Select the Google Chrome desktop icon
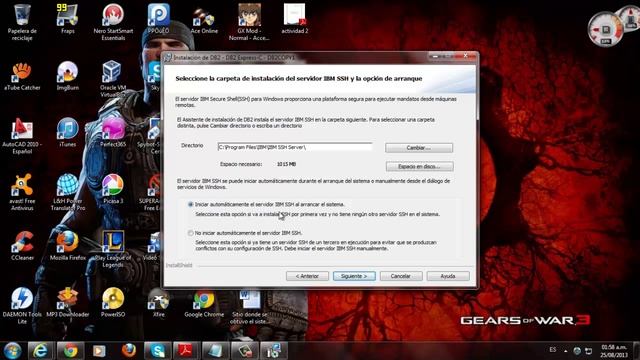This screenshot has width=640, height=360. tap(204, 303)
